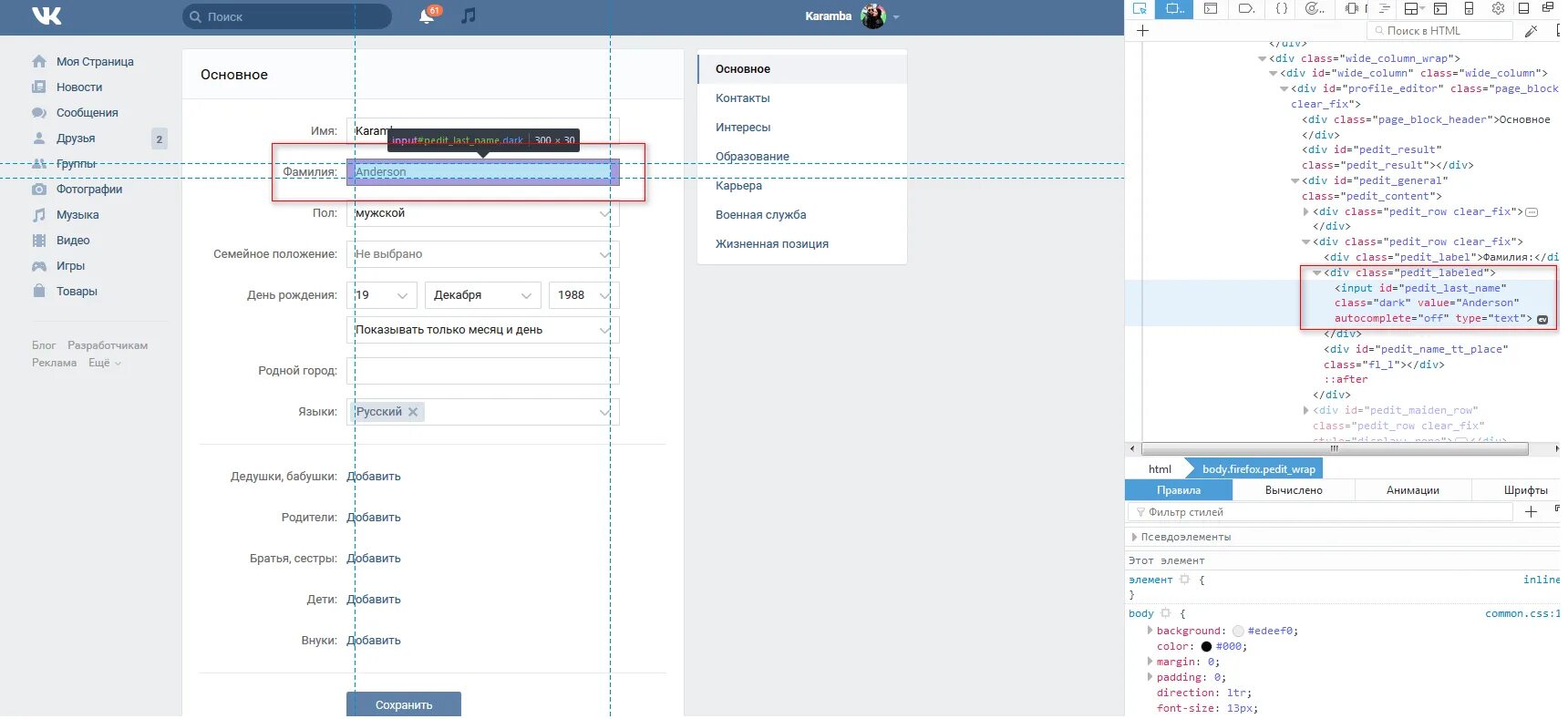Click Добавить next to Родители
Image resolution: width=1568 pixels, height=719 pixels.
(x=374, y=518)
